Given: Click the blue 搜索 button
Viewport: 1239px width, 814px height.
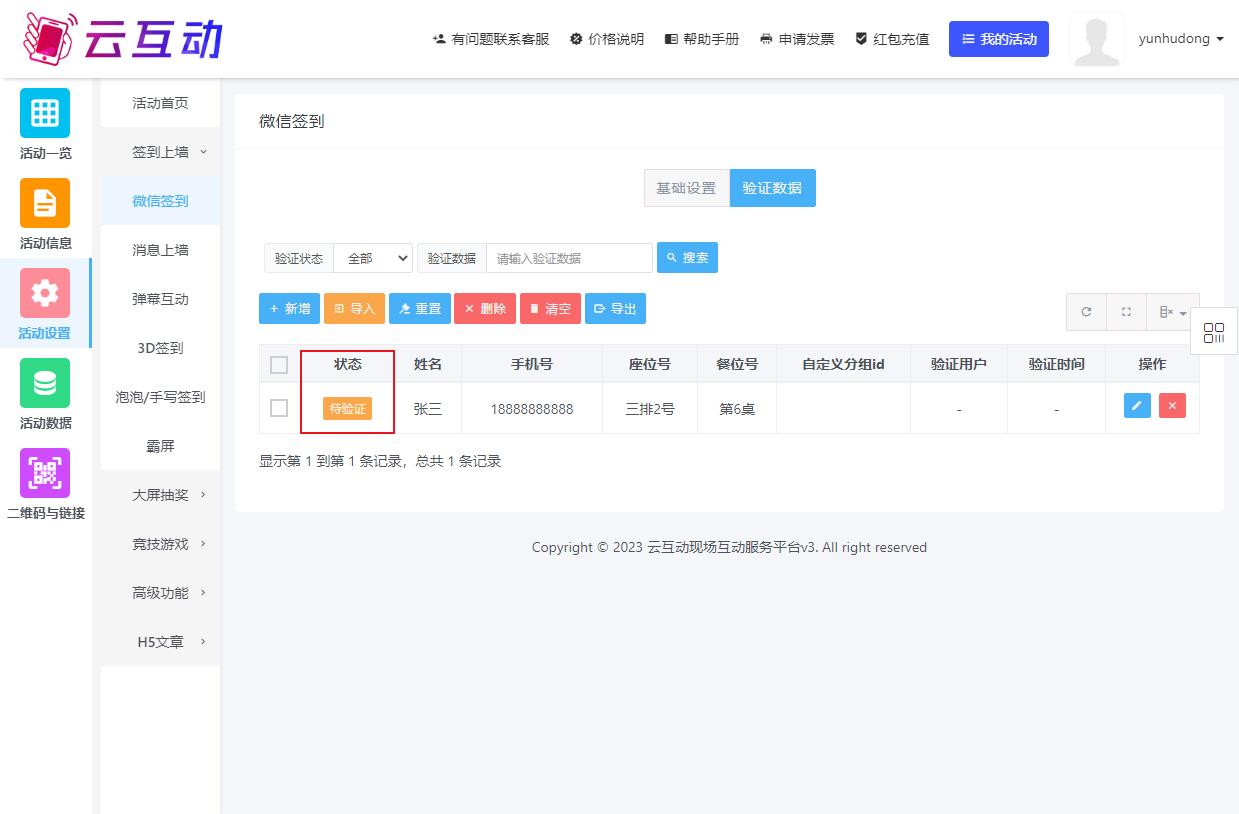Looking at the screenshot, I should [x=687, y=258].
